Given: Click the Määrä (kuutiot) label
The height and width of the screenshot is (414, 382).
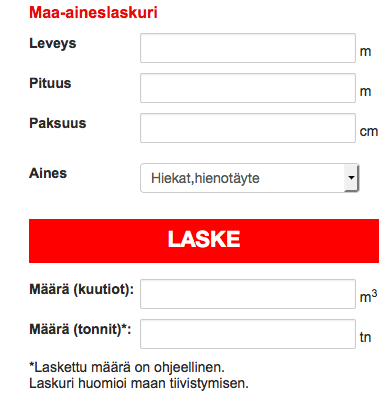Looking at the screenshot, I should 82,289.
